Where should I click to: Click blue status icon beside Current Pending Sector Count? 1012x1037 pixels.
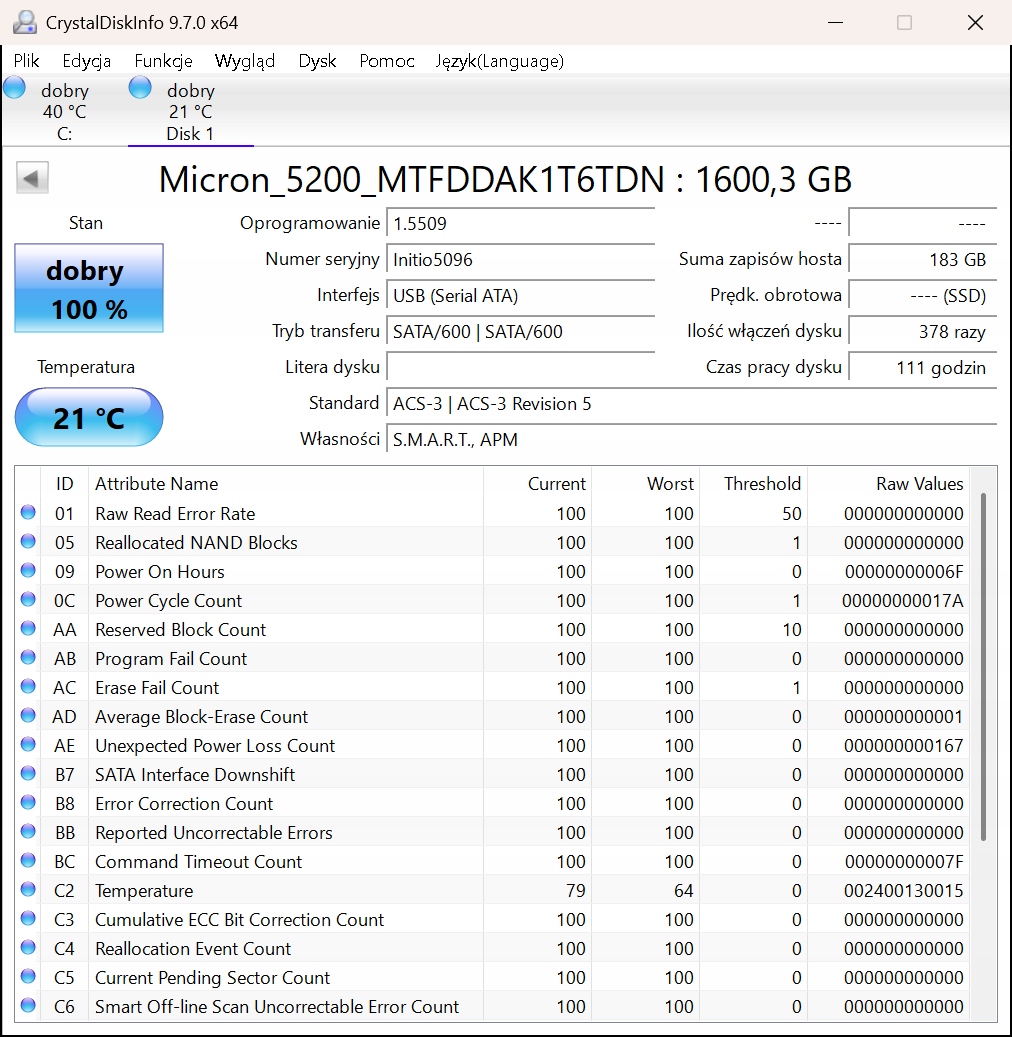[x=29, y=977]
